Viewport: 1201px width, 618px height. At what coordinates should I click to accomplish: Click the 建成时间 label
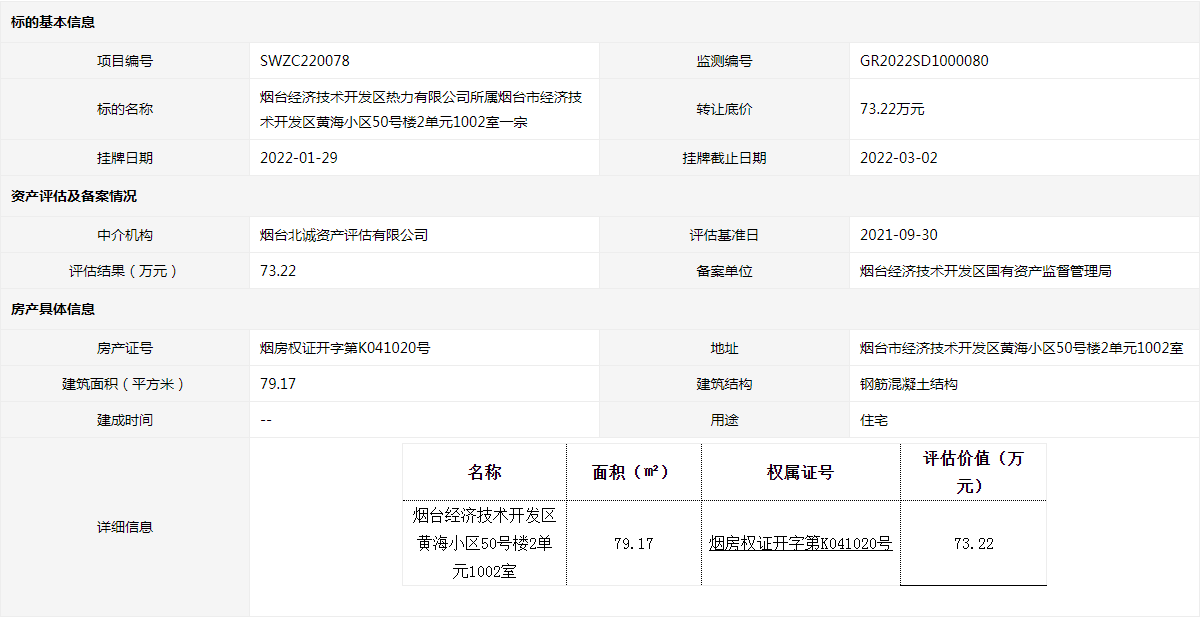click(125, 420)
